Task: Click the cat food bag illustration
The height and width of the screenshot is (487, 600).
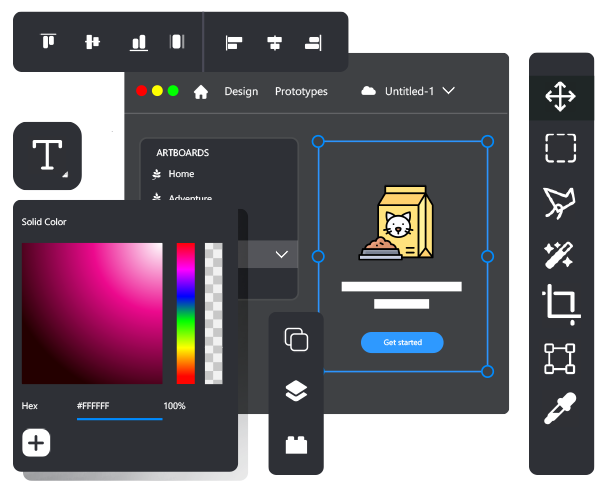Action: click(396, 223)
